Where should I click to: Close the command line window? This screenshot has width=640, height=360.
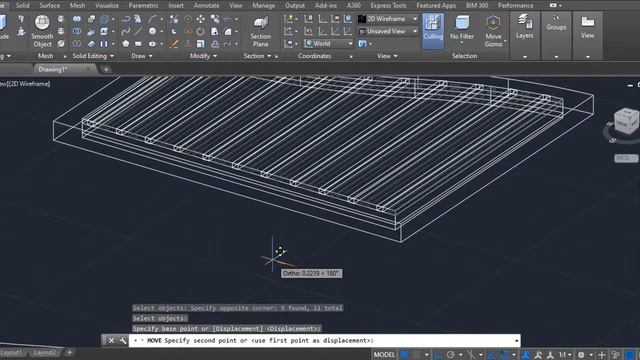111,340
